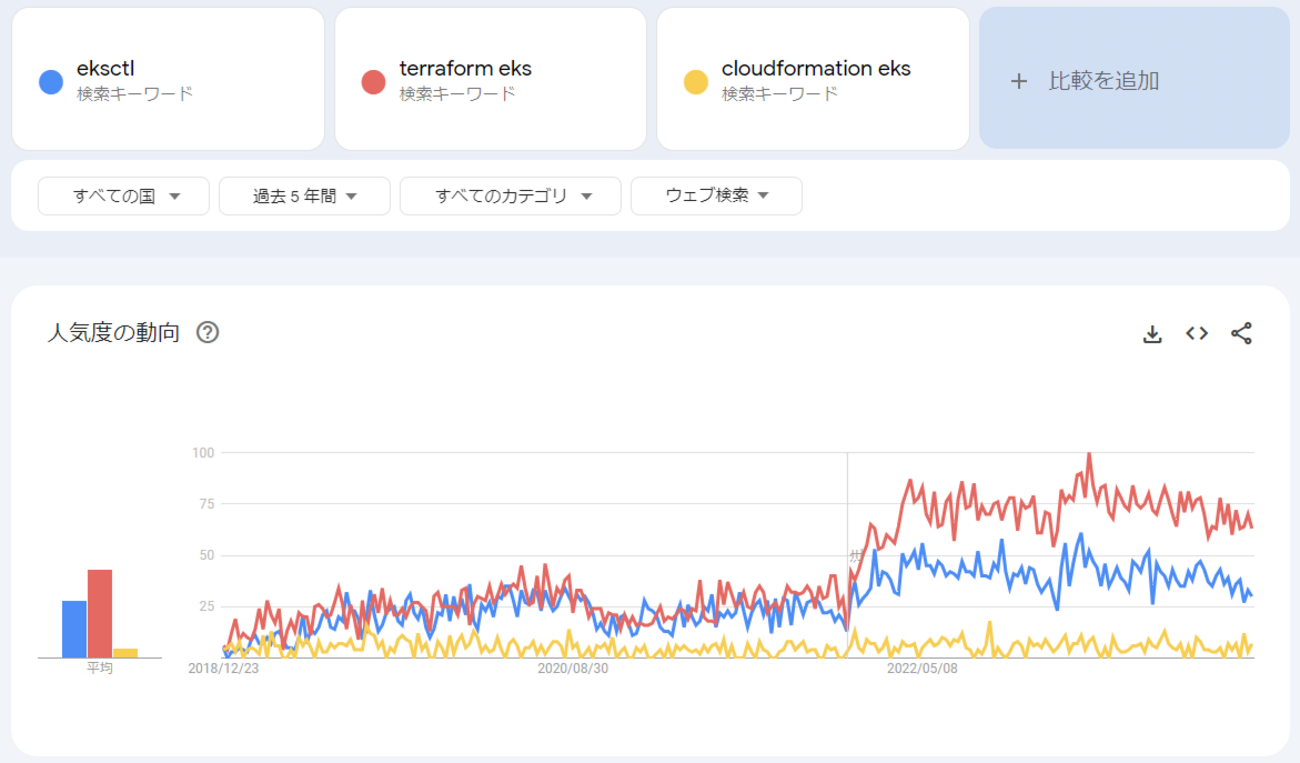1300x763 pixels.
Task: Open the embed code icon
Action: tap(1197, 334)
